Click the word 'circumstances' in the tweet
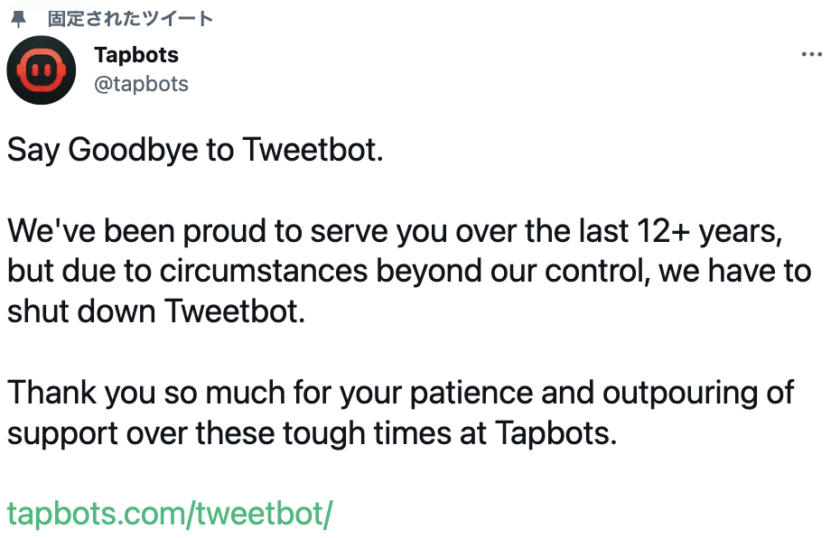This screenshot has height=538, width=840. pyautogui.click(x=263, y=271)
